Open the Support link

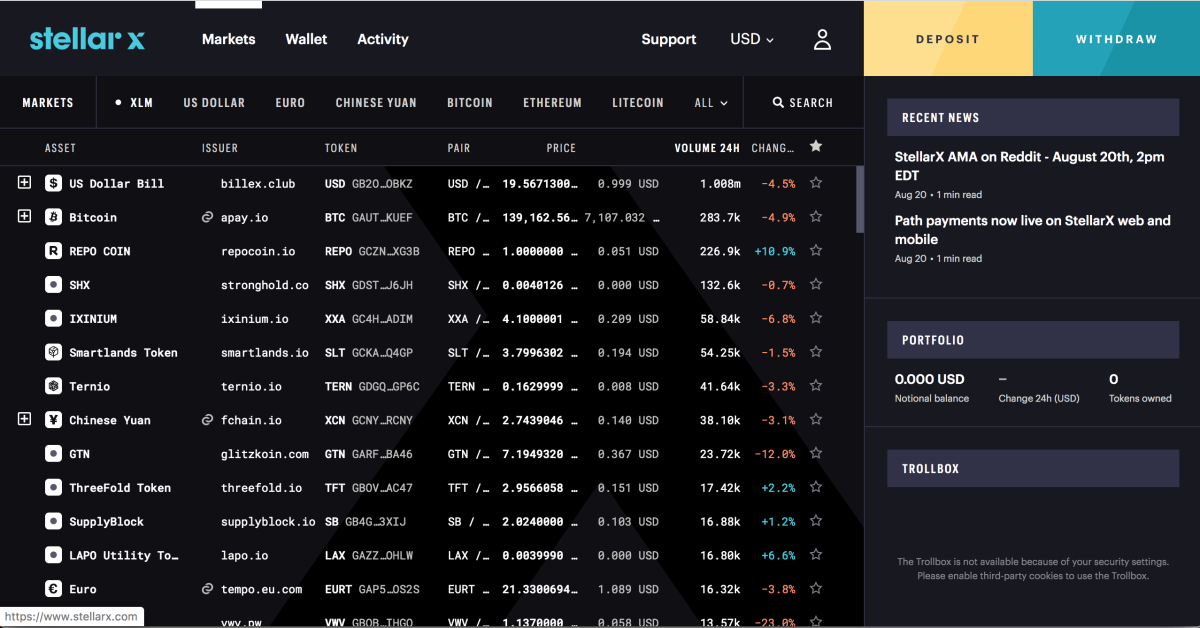(669, 40)
